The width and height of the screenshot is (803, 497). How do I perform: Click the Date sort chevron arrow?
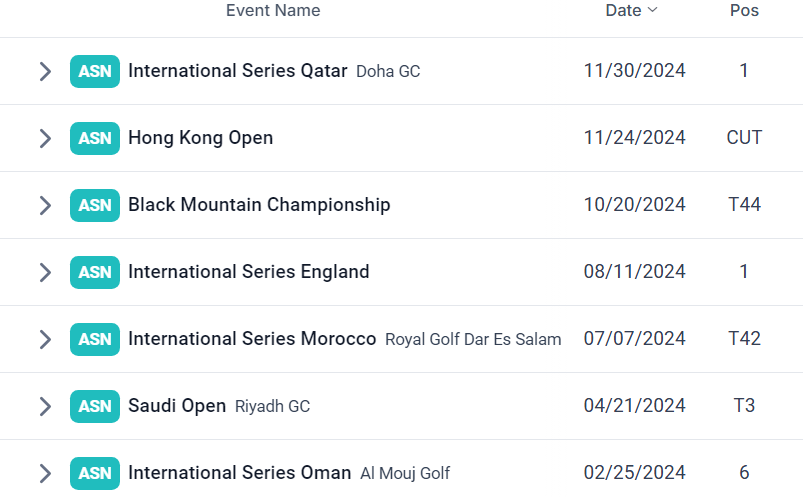[x=652, y=10]
